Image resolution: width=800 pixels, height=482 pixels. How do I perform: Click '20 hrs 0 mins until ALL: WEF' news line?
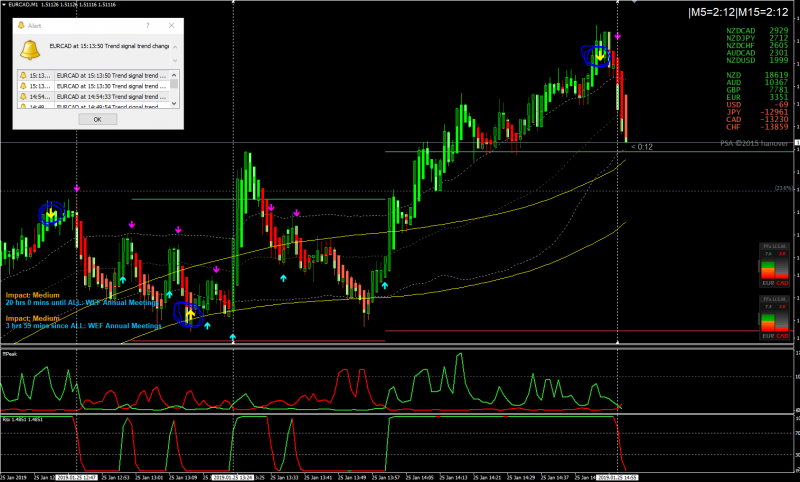[82, 303]
